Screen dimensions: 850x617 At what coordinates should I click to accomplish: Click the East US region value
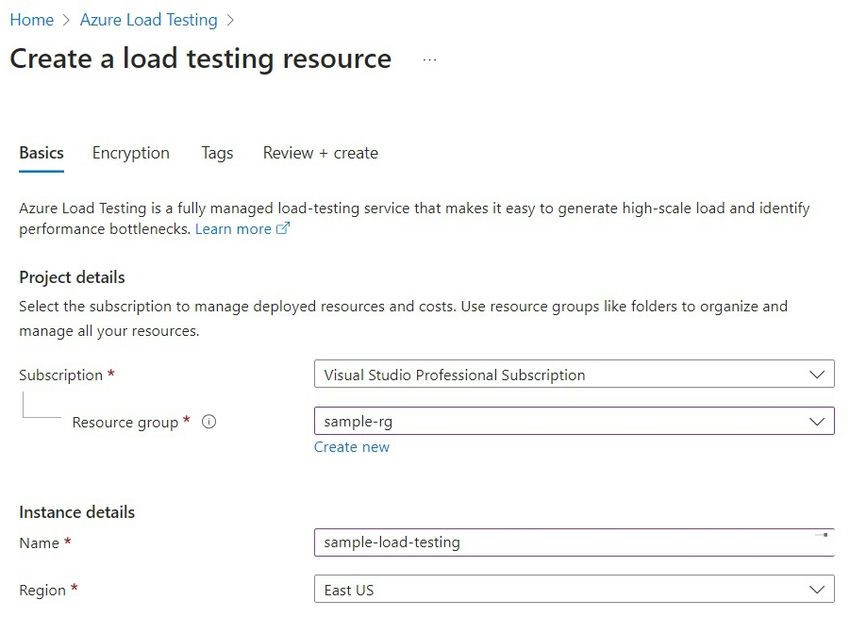pyautogui.click(x=350, y=589)
